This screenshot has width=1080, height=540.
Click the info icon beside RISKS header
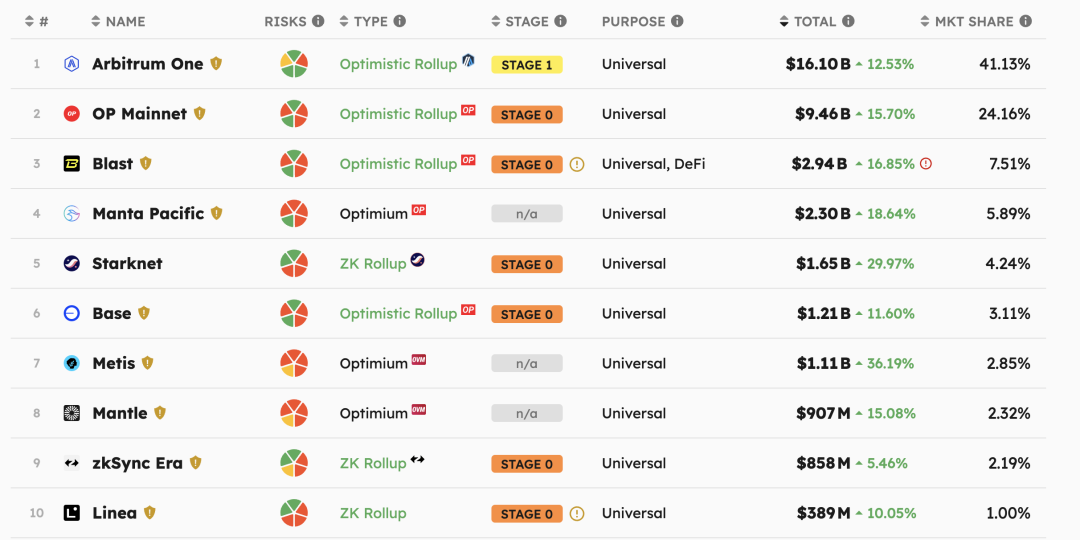[x=318, y=21]
